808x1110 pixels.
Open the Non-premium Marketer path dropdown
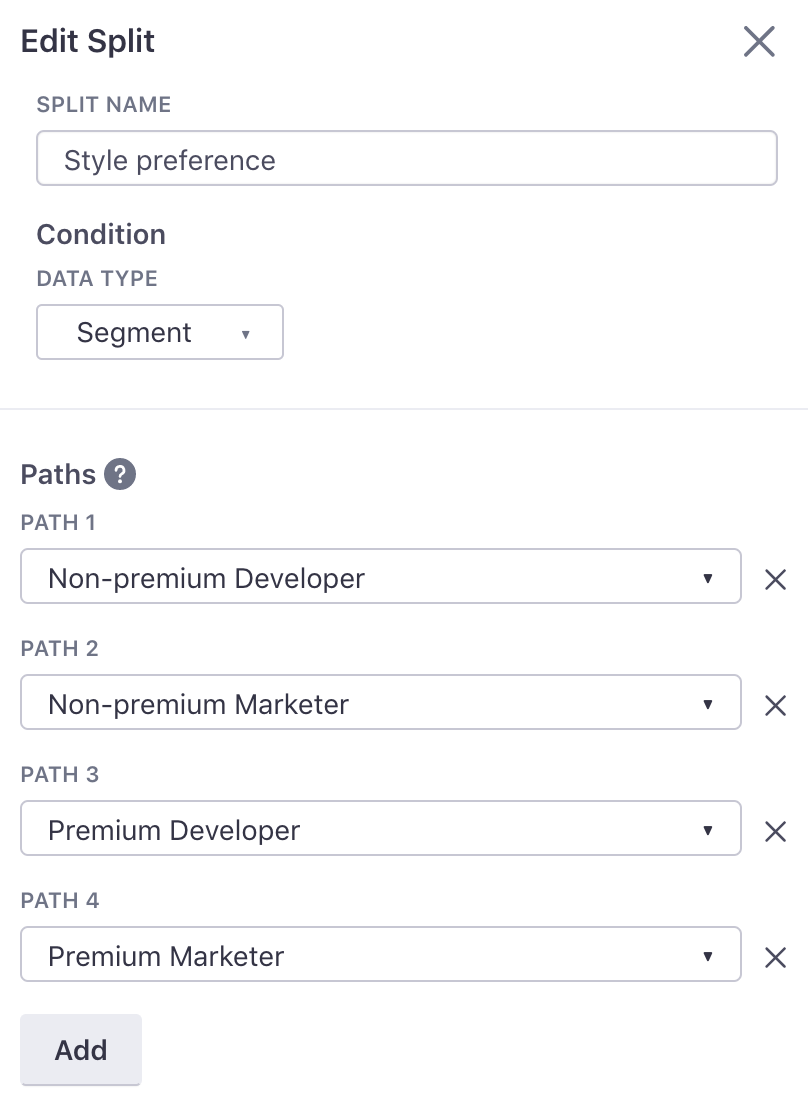click(381, 702)
